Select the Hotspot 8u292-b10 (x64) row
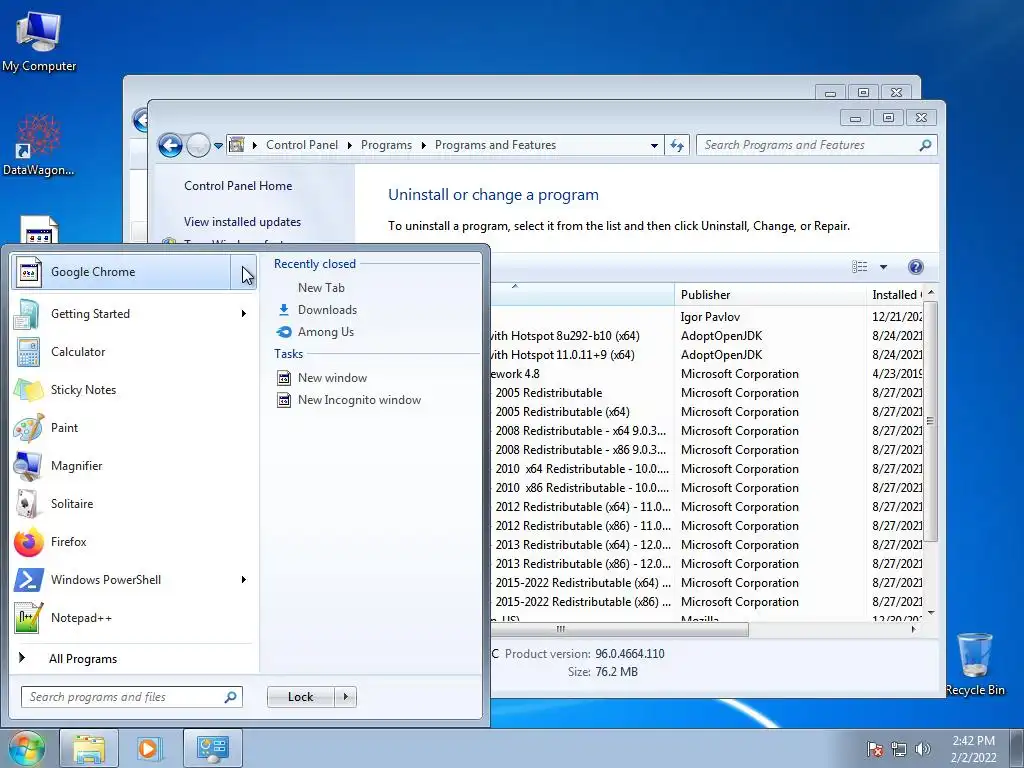 (x=707, y=336)
